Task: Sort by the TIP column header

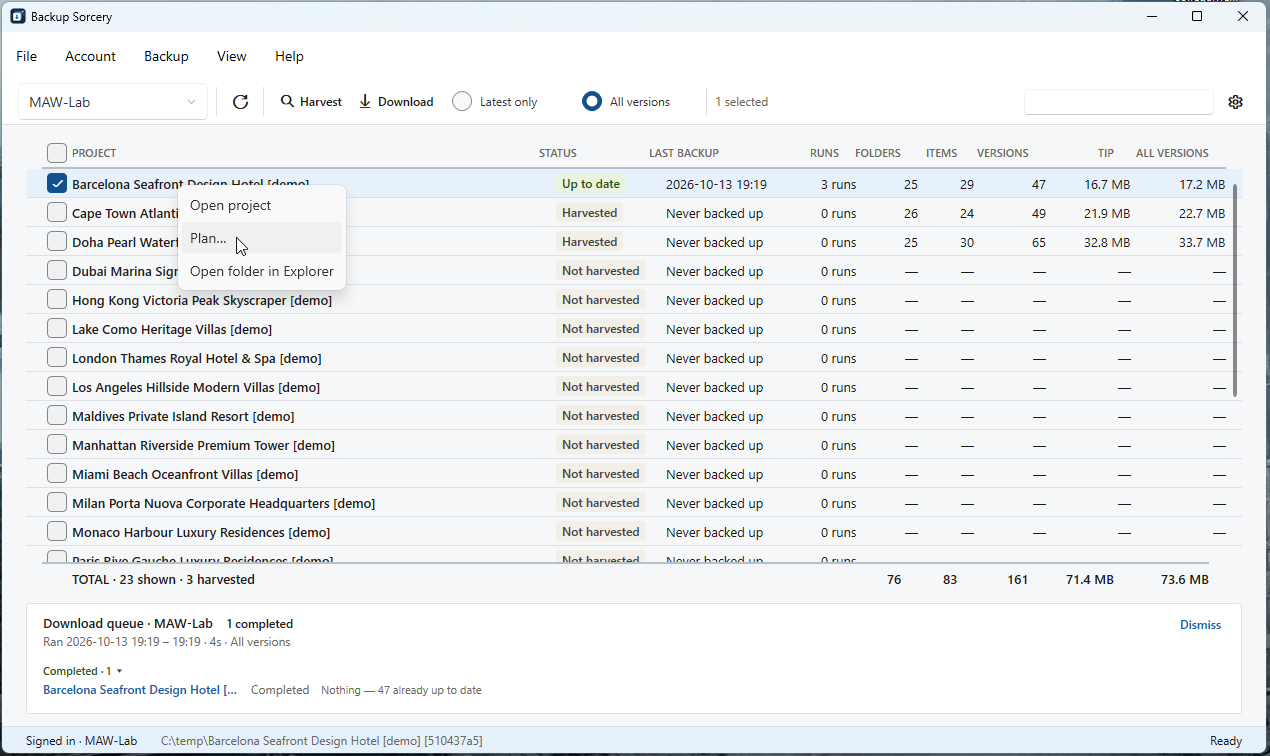Action: pyautogui.click(x=1106, y=153)
